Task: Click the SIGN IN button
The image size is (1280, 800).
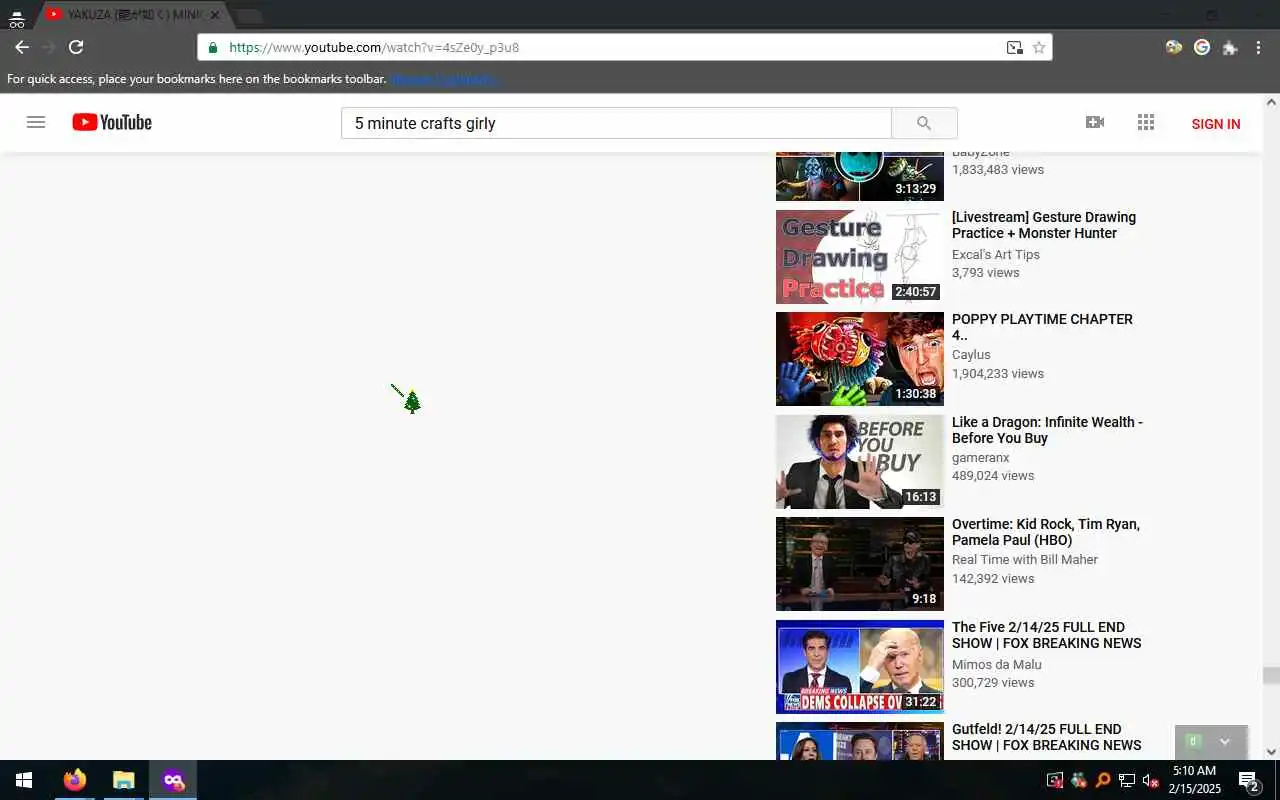Action: point(1216,124)
